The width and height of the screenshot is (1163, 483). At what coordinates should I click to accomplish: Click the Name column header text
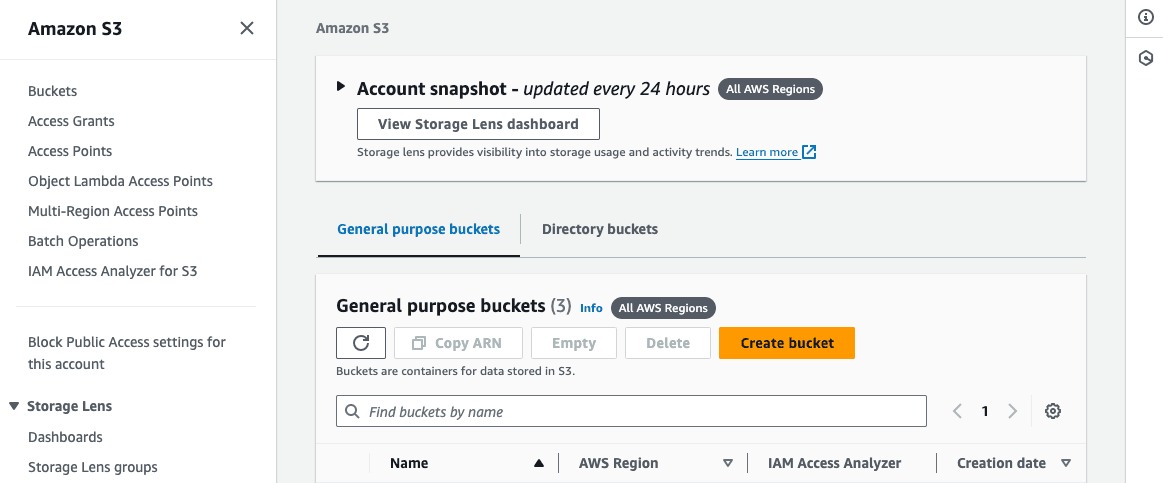(x=409, y=463)
